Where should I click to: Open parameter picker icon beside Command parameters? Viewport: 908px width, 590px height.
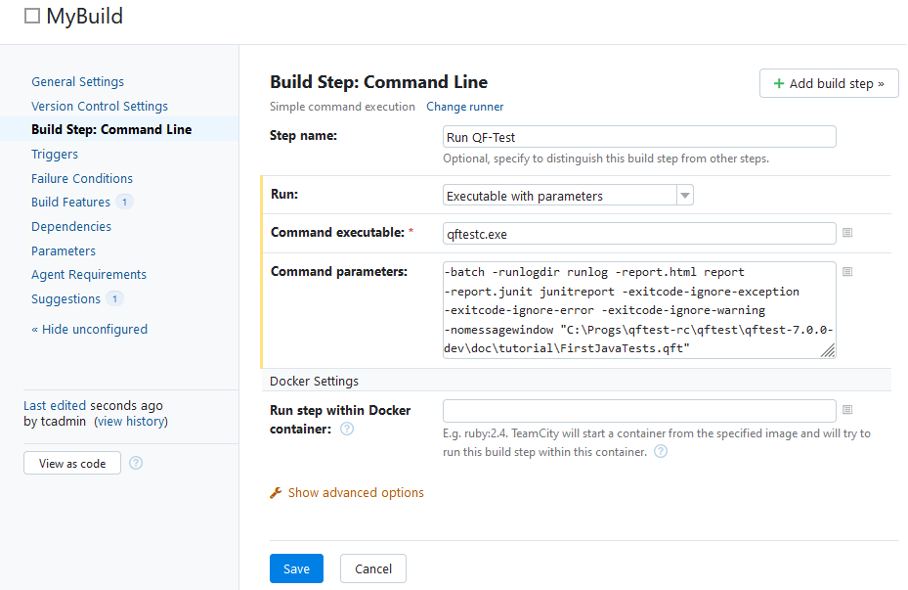(x=847, y=272)
